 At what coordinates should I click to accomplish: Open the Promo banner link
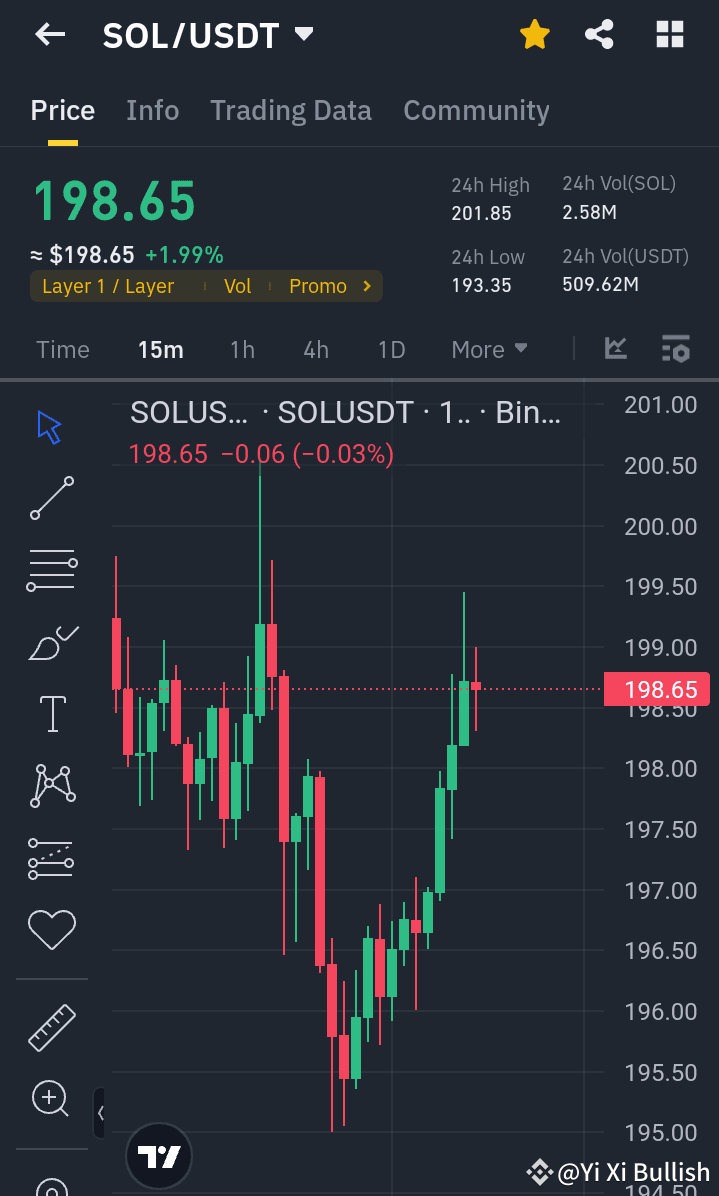318,286
